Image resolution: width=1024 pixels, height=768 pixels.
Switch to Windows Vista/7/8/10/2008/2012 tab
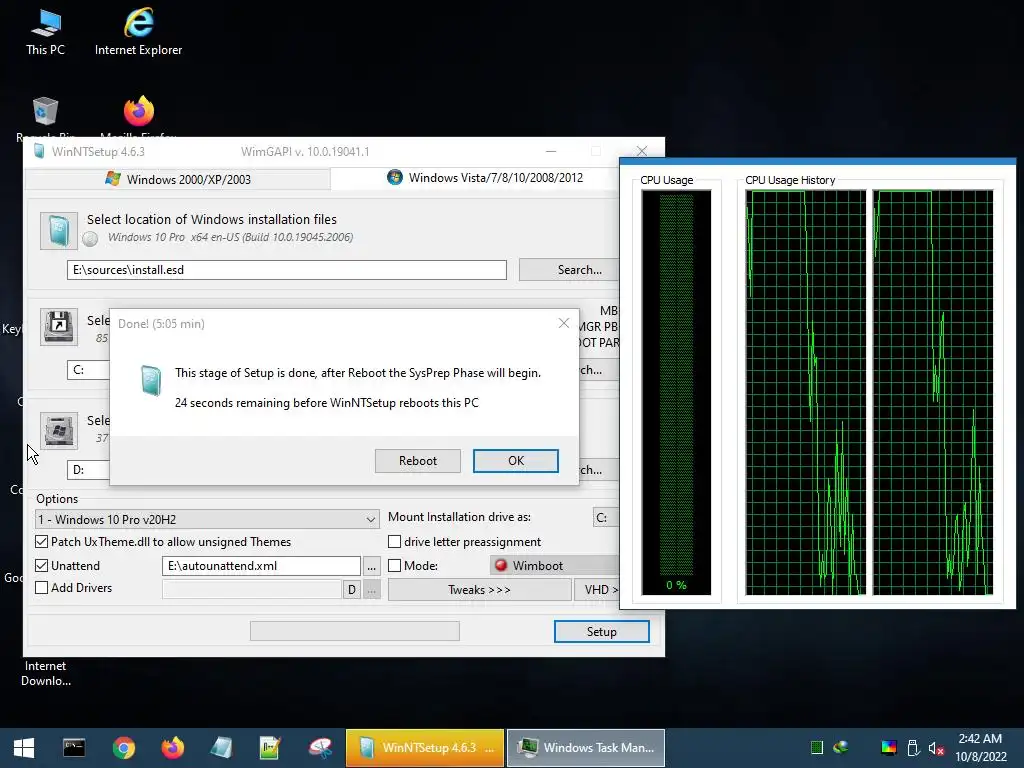pos(485,178)
